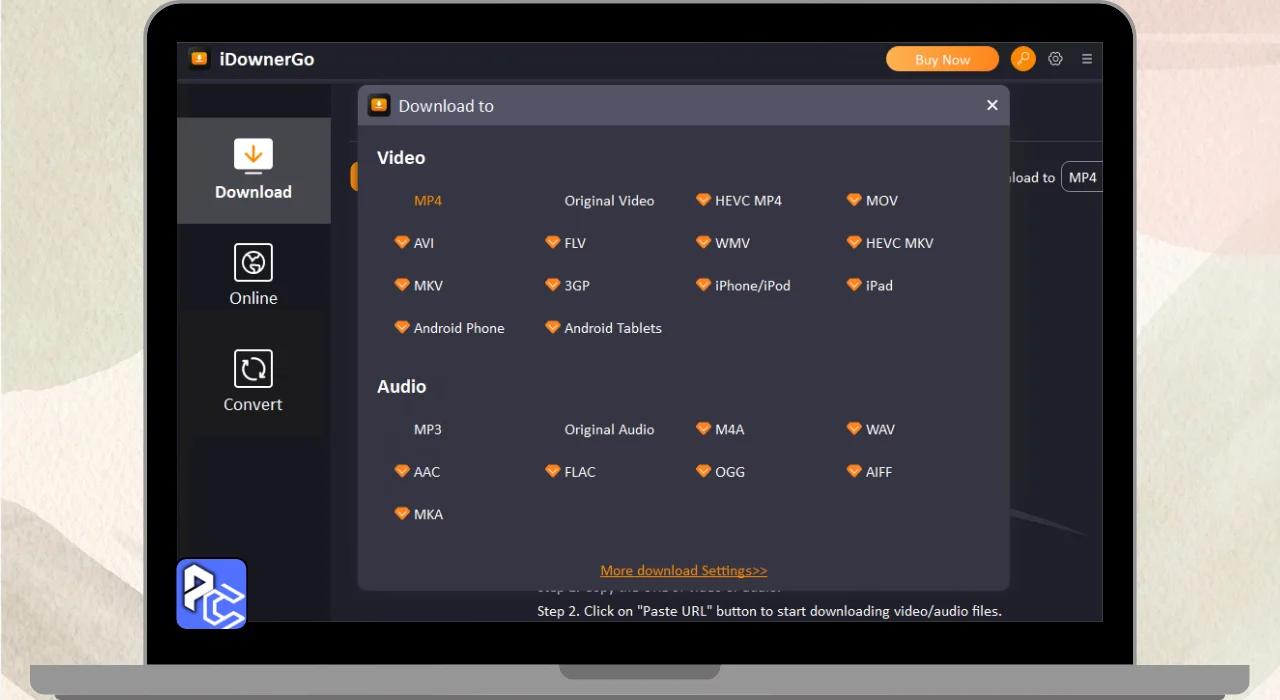This screenshot has height=700, width=1280.
Task: Open the Online browser section
Action: (254, 275)
